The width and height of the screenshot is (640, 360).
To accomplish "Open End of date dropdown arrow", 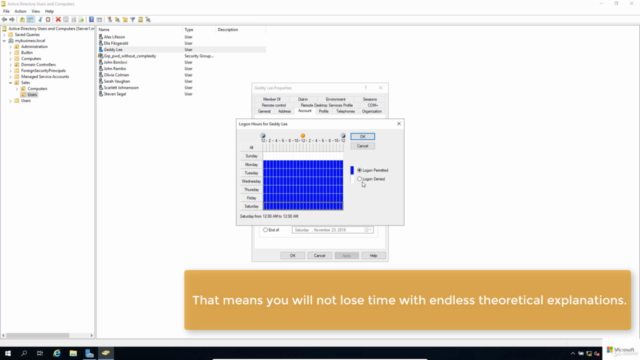I will (x=369, y=230).
